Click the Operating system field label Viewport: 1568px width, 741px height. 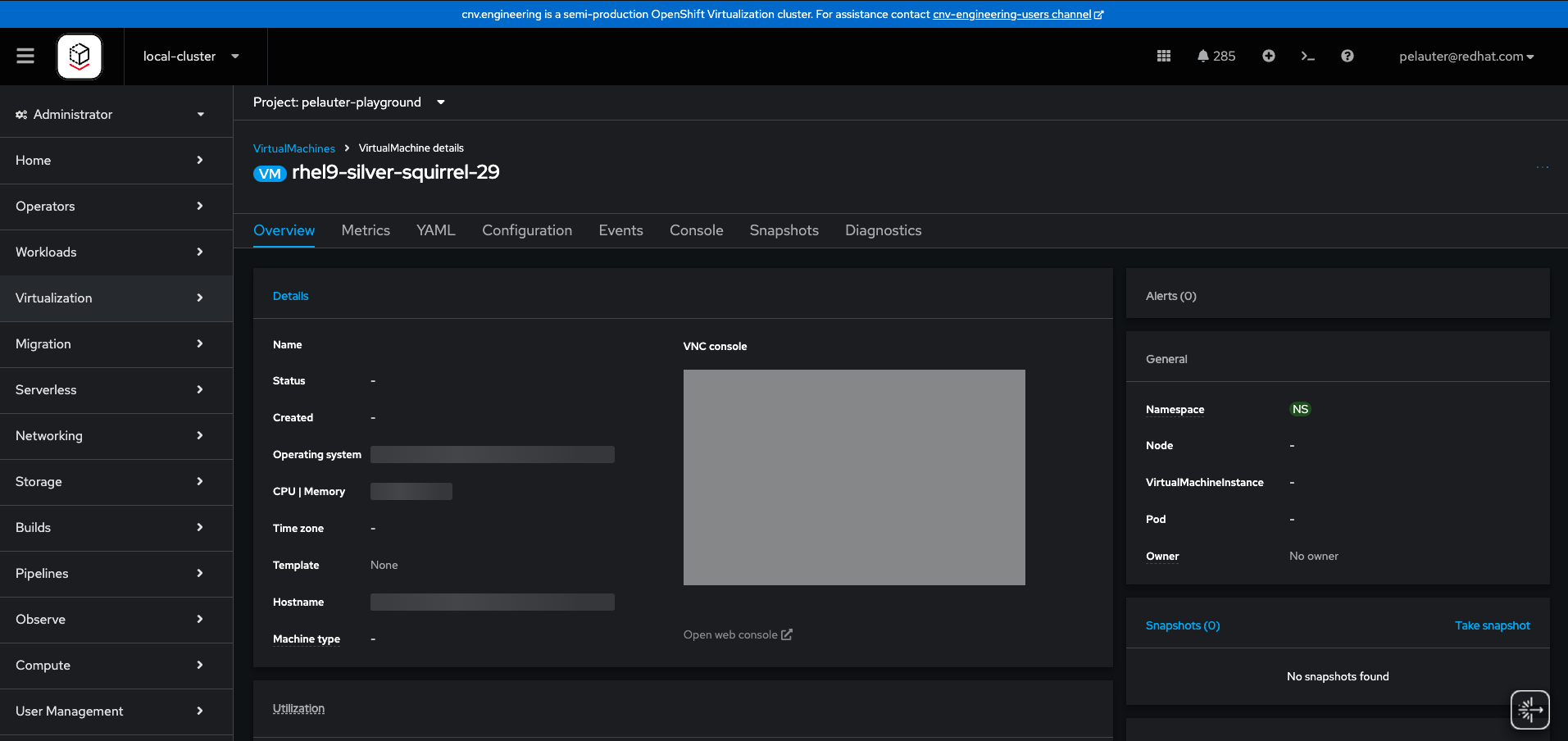[317, 455]
